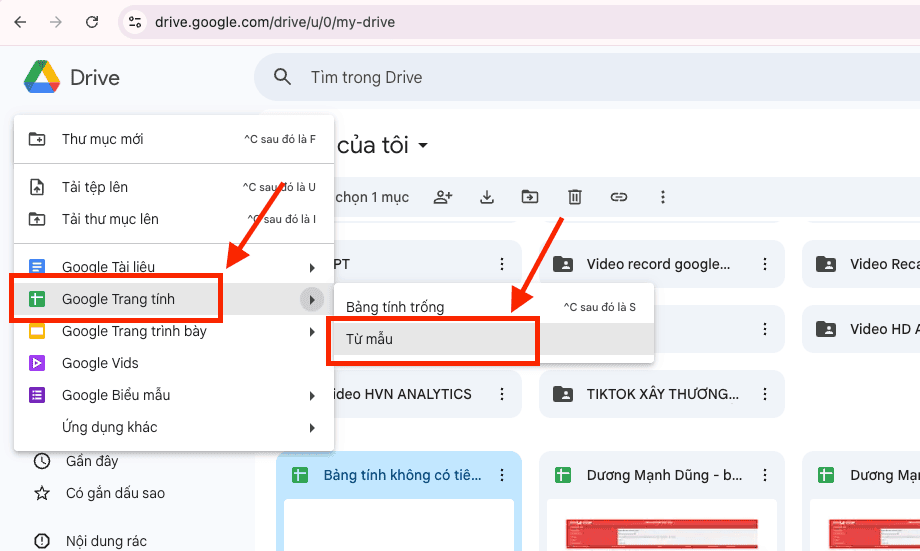Click the search magnifier icon
The height and width of the screenshot is (551, 920).
(282, 77)
